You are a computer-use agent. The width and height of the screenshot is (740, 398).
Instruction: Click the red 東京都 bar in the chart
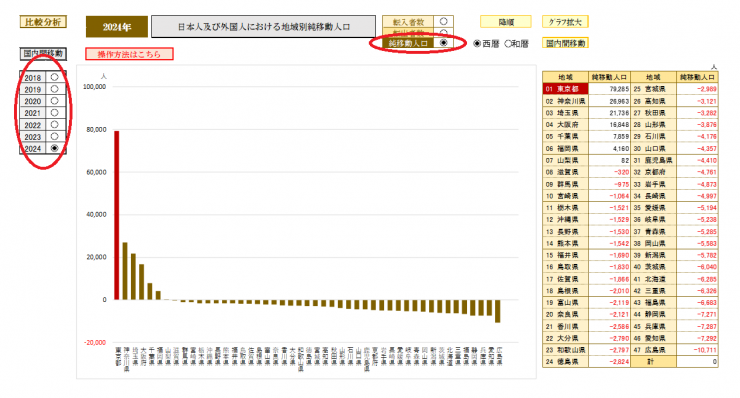[117, 215]
